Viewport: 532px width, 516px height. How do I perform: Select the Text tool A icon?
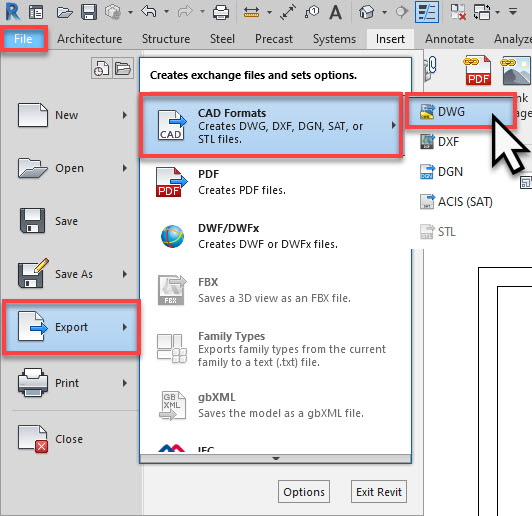335,12
